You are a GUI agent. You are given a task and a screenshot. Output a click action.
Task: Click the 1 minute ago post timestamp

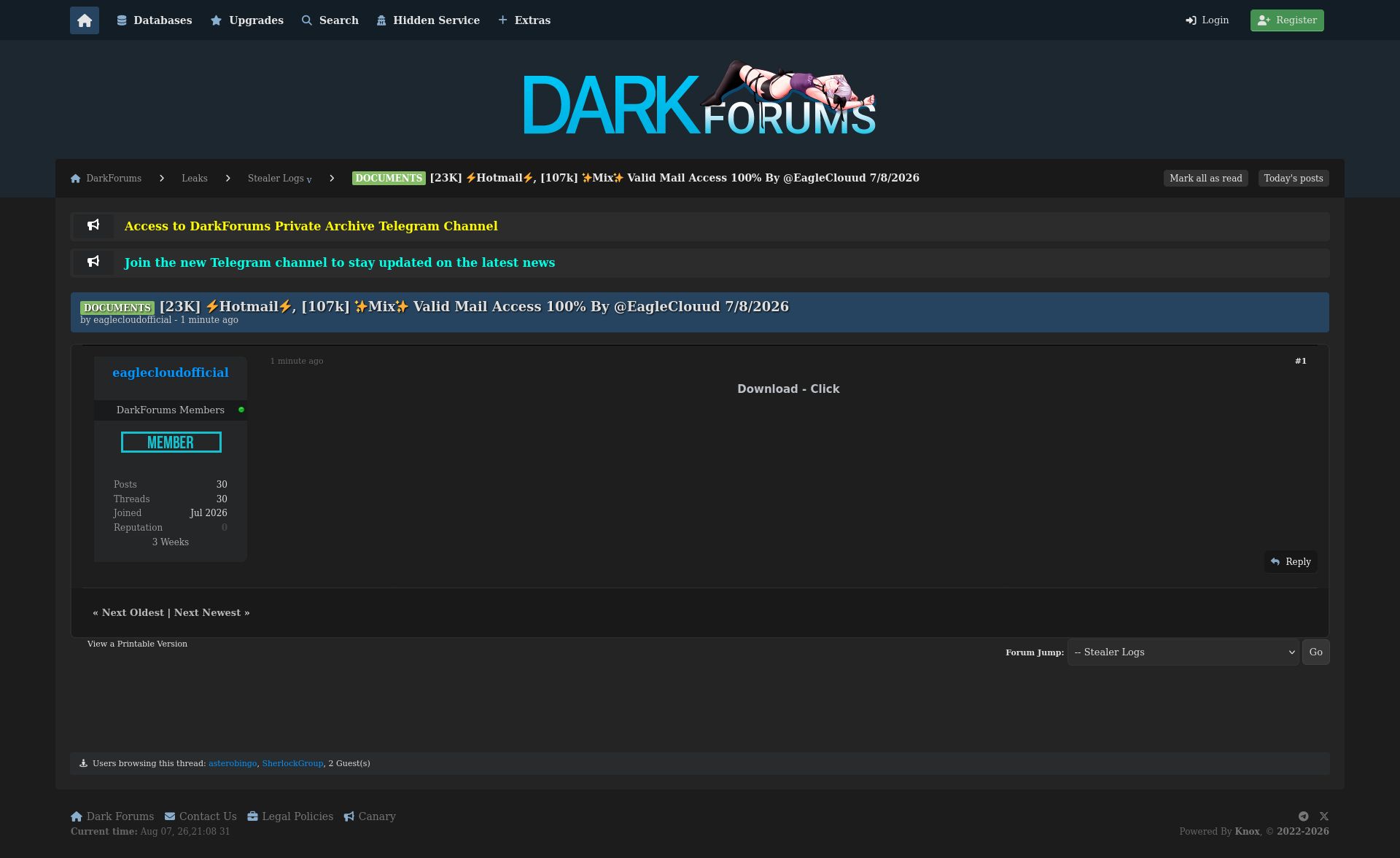click(297, 362)
